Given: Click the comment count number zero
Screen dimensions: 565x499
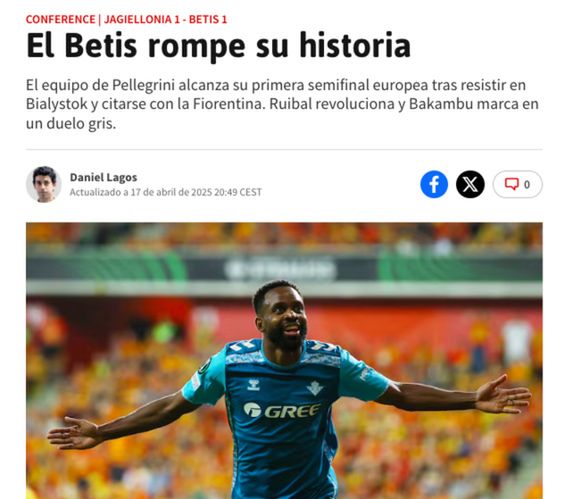Looking at the screenshot, I should tap(527, 184).
